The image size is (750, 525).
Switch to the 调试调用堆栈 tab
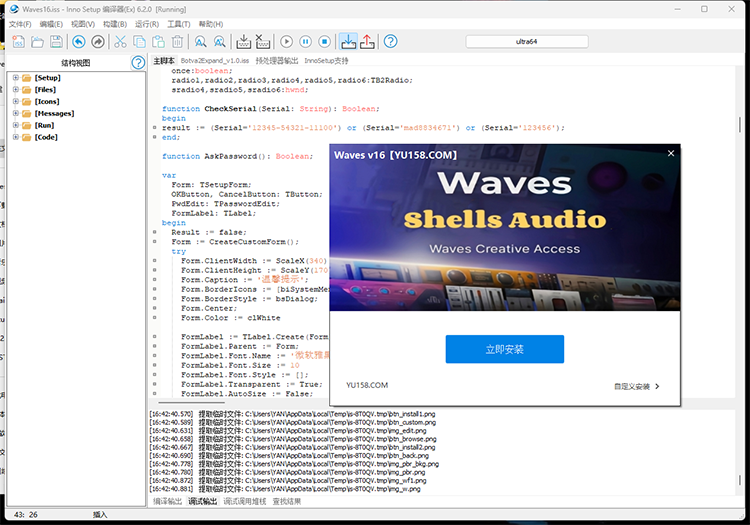click(x=244, y=501)
